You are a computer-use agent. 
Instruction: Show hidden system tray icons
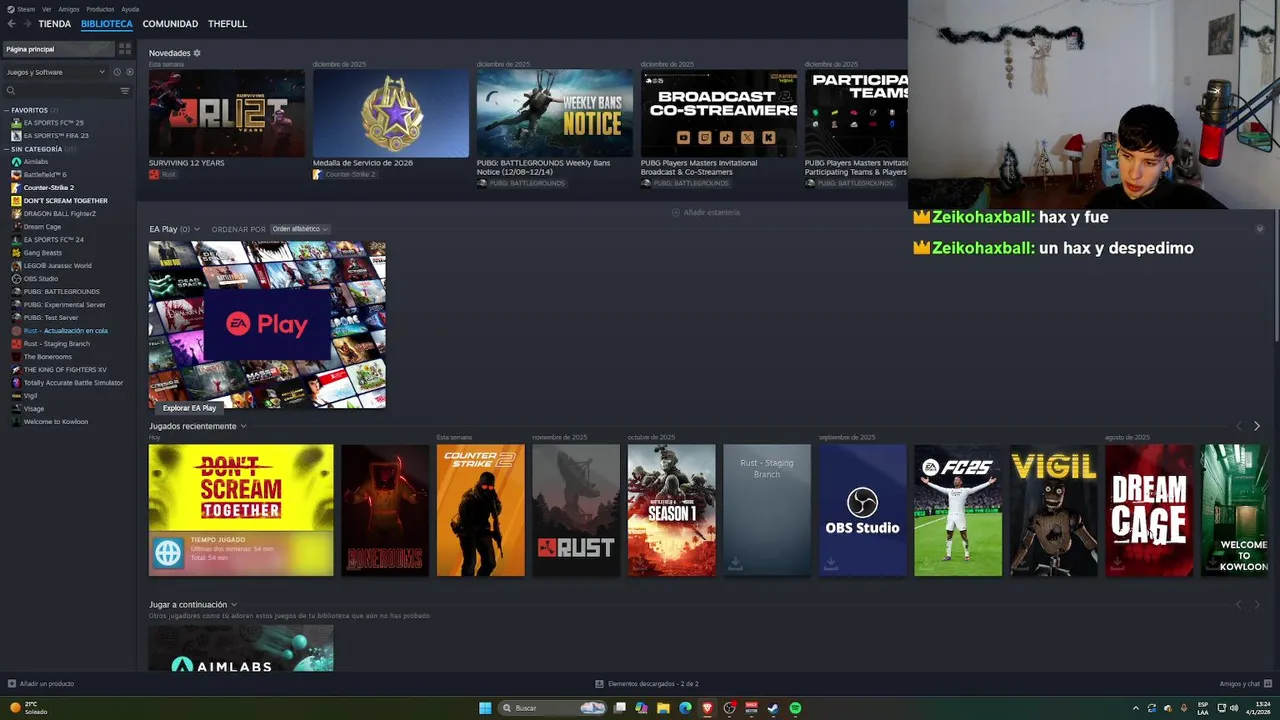1135,708
